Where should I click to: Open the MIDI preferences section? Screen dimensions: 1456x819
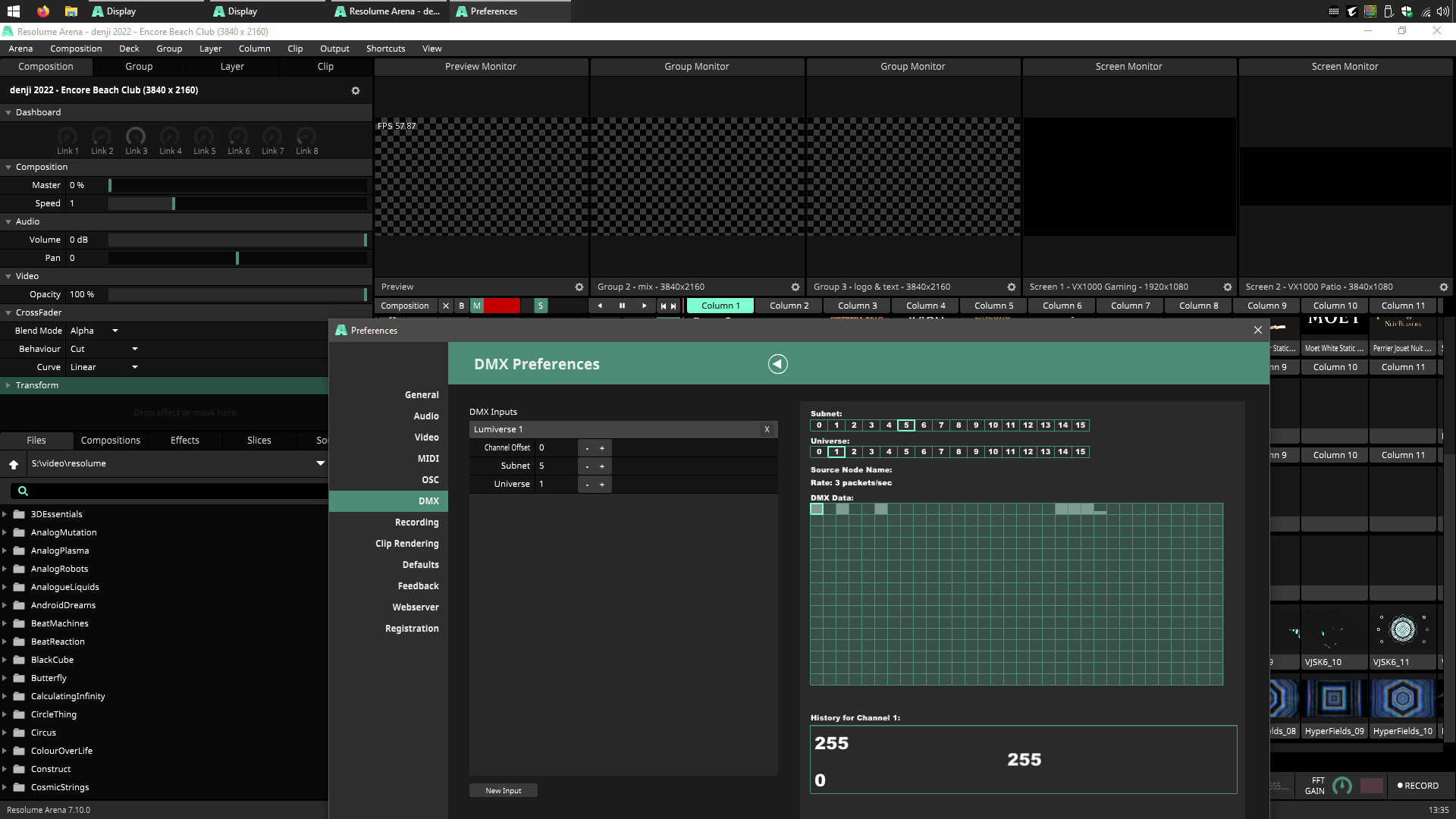coord(428,459)
